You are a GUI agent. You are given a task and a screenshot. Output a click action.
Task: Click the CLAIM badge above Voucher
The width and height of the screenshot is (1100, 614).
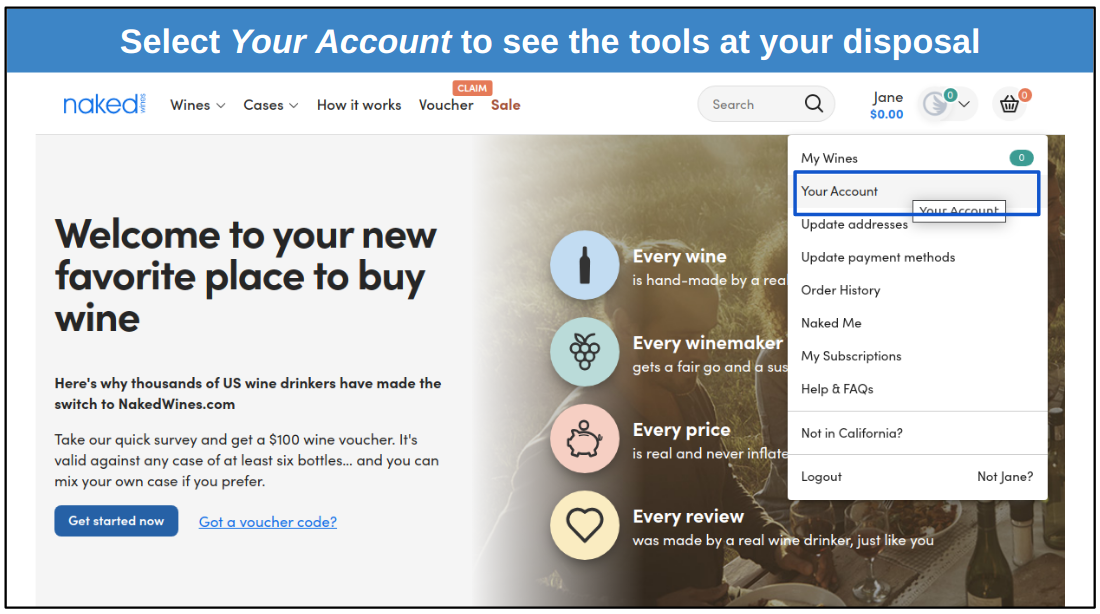pyautogui.click(x=472, y=88)
